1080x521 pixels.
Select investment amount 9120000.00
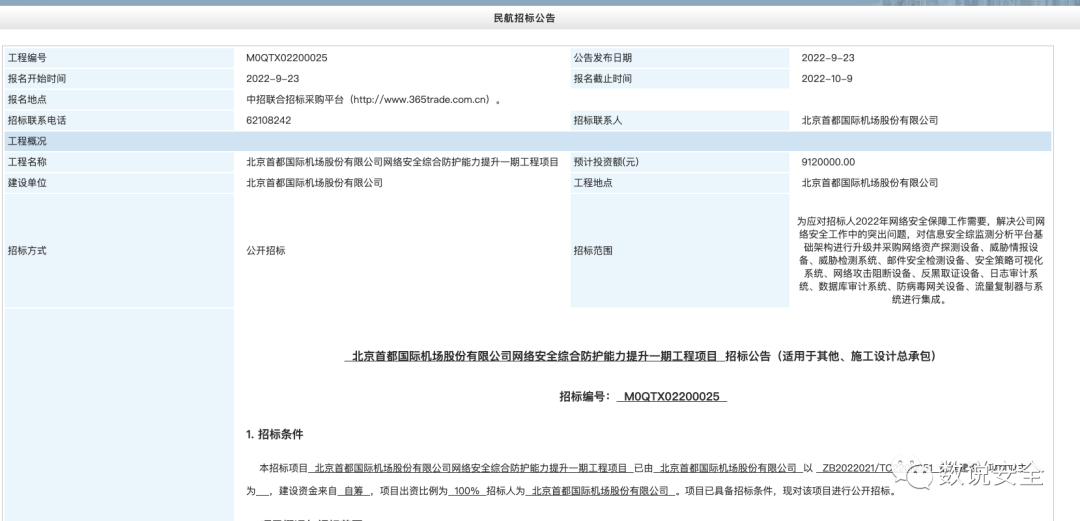click(x=828, y=162)
